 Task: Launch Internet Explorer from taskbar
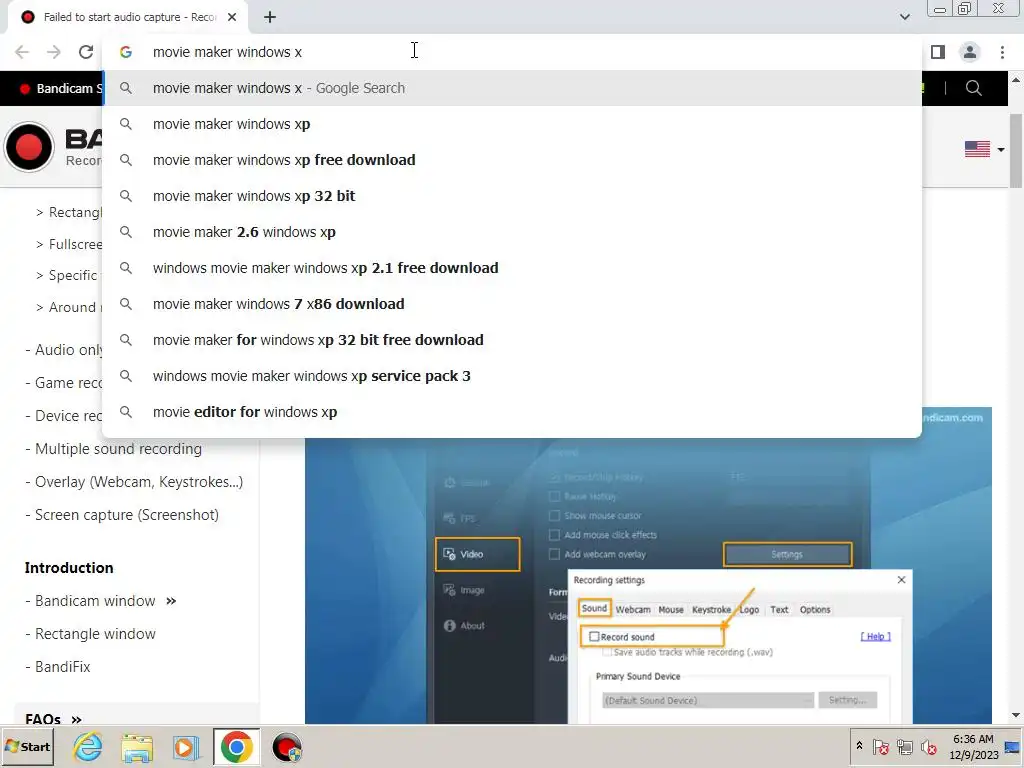point(88,747)
